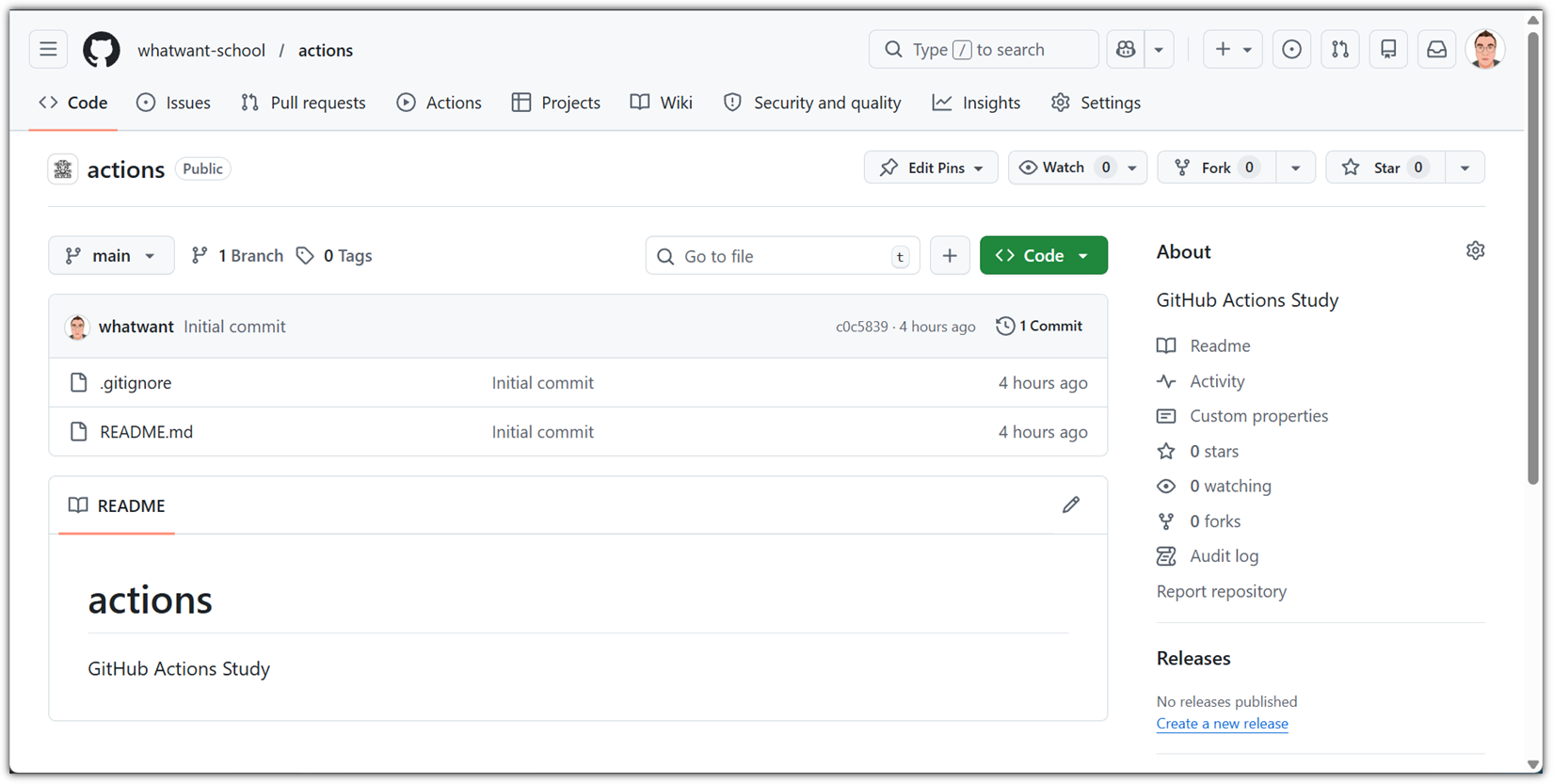Viewport: 1553px width, 784px height.
Task: Switch to the Code tab
Action: coord(73,103)
